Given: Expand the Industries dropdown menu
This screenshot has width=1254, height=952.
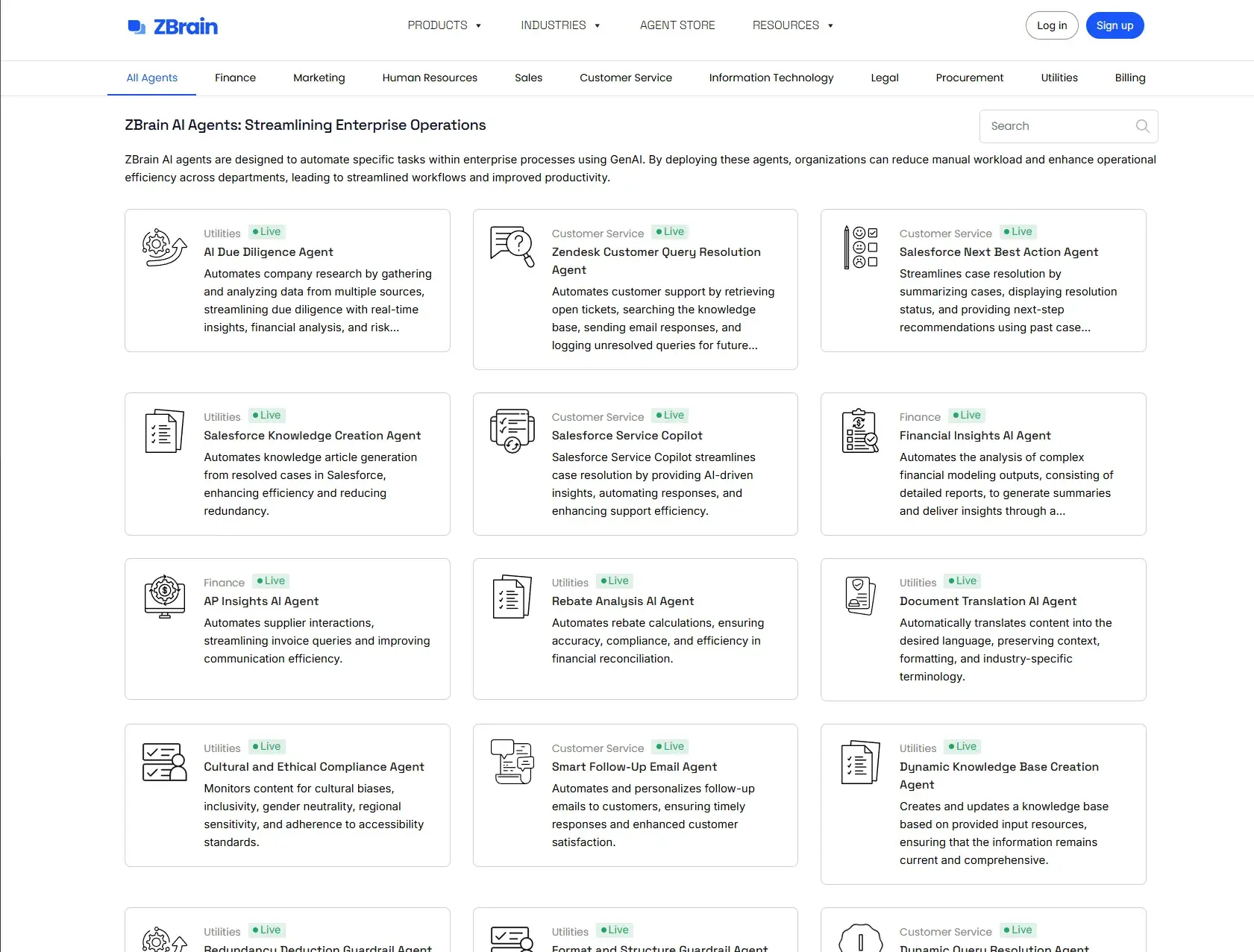Looking at the screenshot, I should [x=559, y=25].
